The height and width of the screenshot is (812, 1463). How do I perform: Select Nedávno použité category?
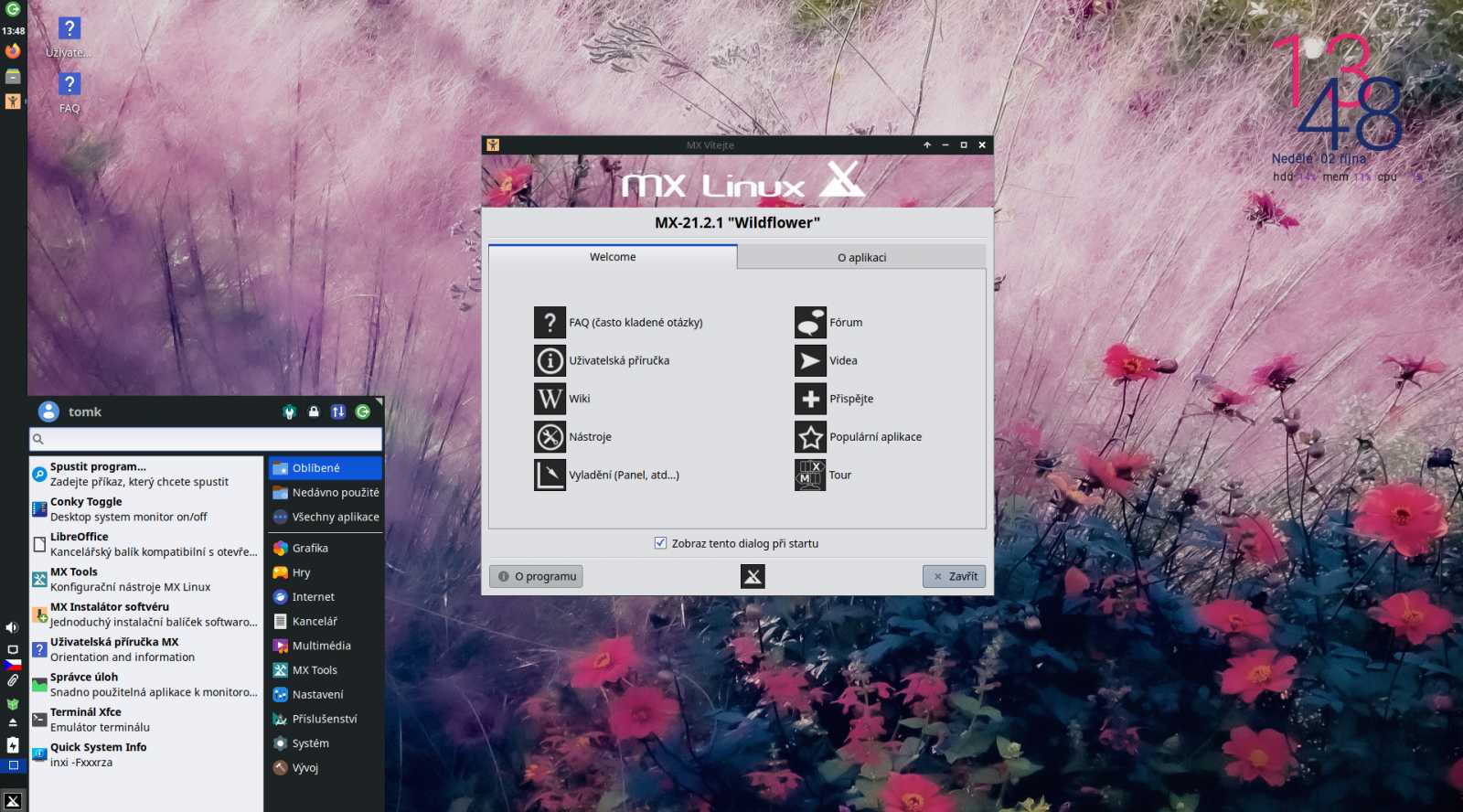click(x=326, y=493)
